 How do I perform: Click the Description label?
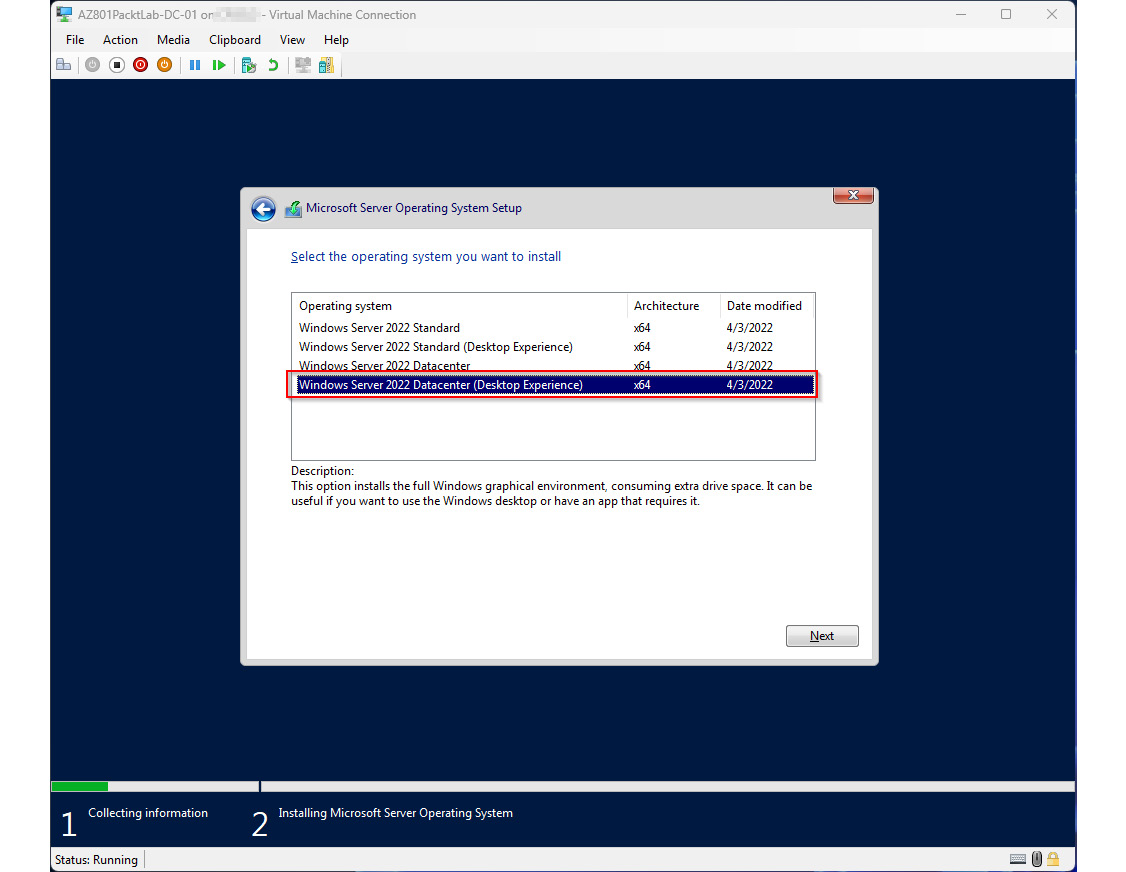tap(322, 471)
